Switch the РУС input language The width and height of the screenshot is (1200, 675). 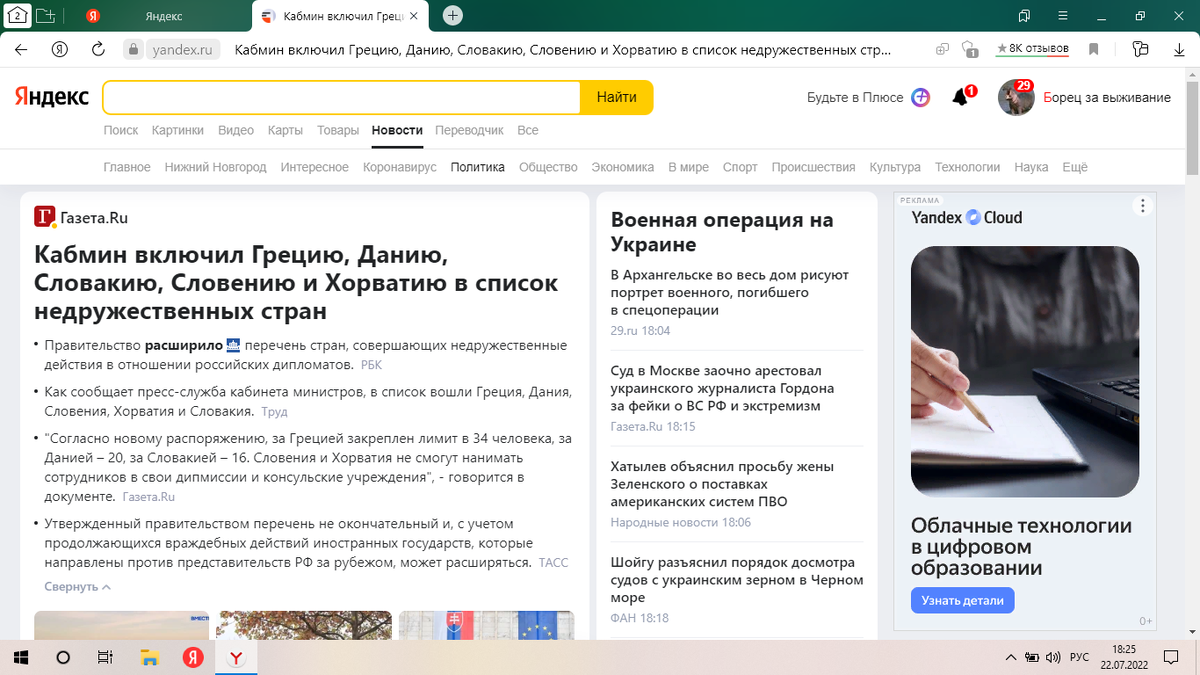click(1080, 657)
